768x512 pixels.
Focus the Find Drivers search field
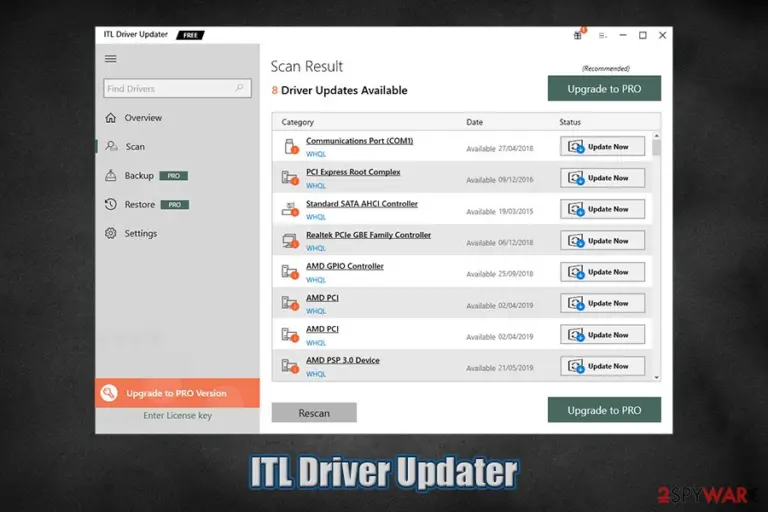pyautogui.click(x=177, y=88)
